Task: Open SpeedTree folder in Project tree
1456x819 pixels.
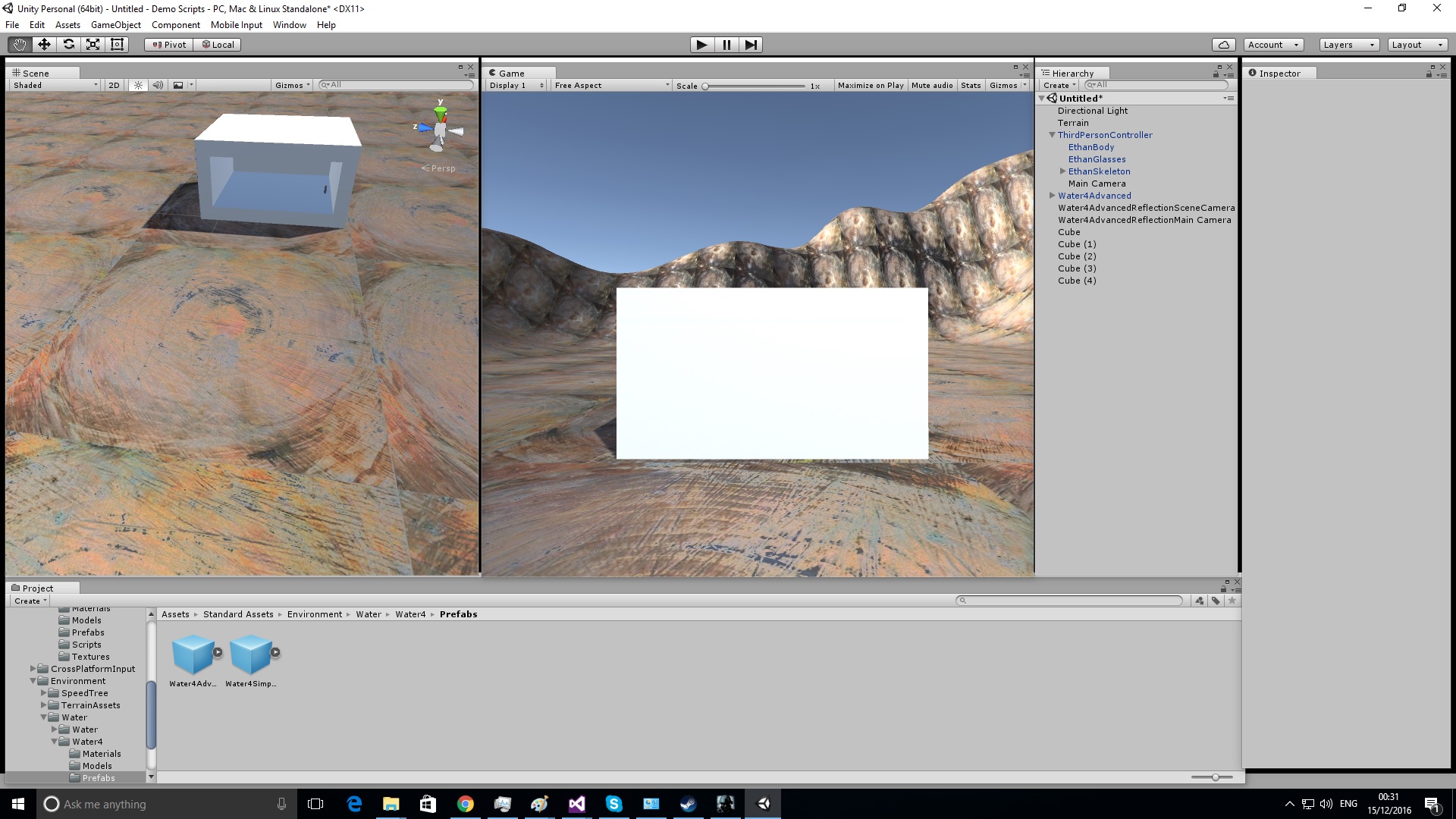Action: (84, 693)
